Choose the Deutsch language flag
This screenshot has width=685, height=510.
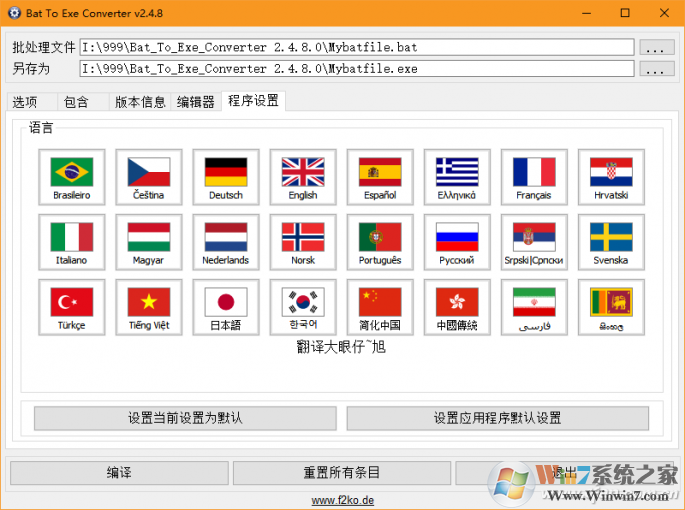226,177
